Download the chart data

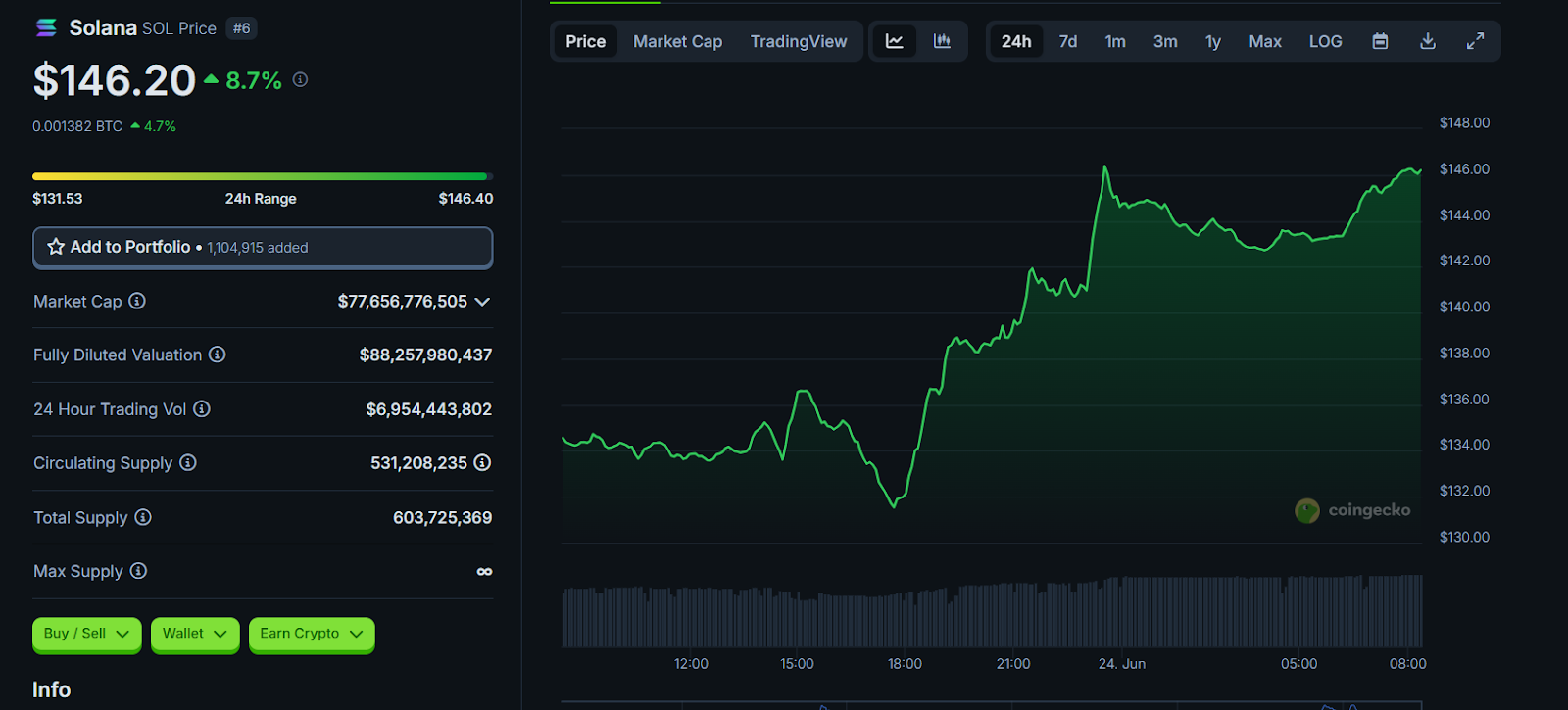tap(1428, 41)
